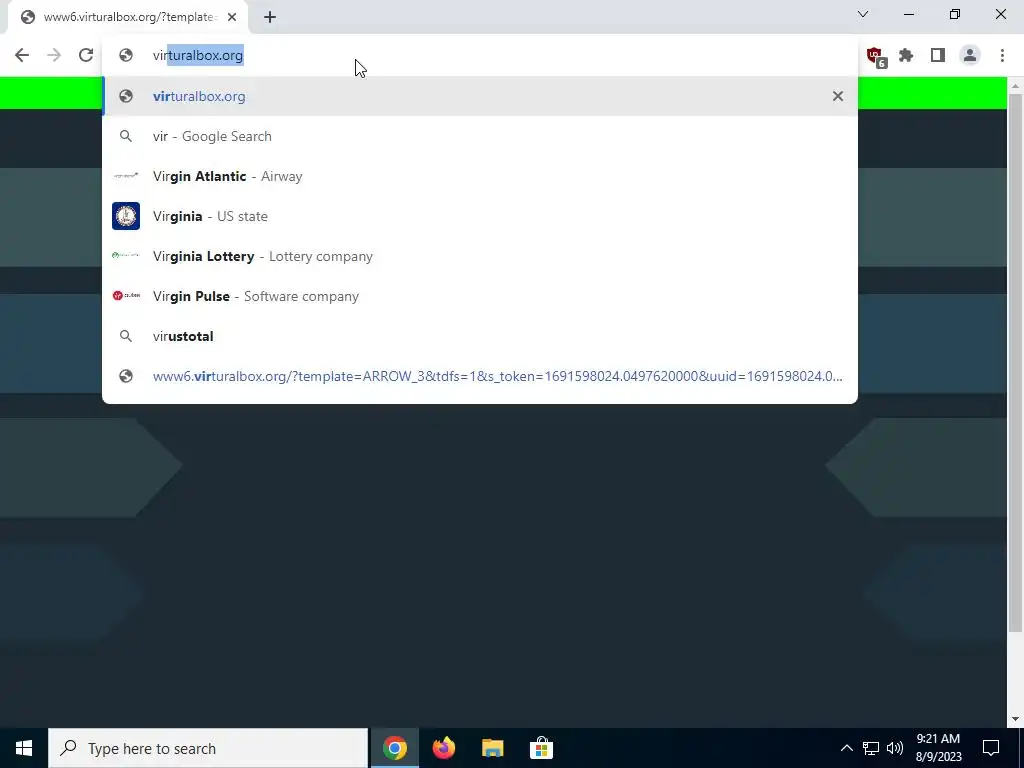The width and height of the screenshot is (1024, 768).
Task: Select the Virgin Pulse suggestion
Action: coord(480,296)
